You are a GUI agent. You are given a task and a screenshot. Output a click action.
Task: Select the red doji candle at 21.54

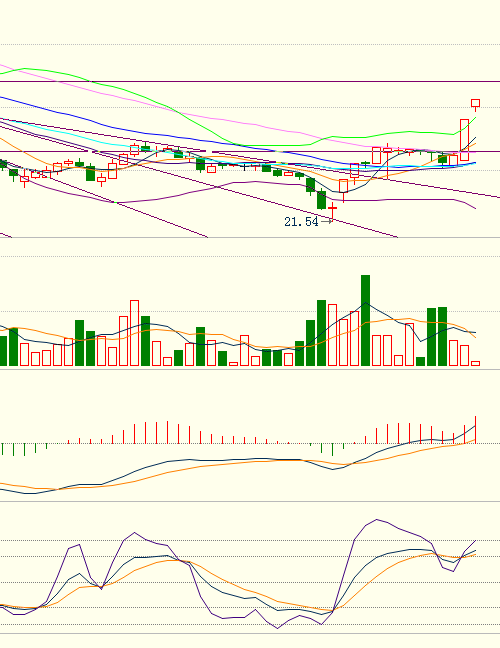(332, 210)
